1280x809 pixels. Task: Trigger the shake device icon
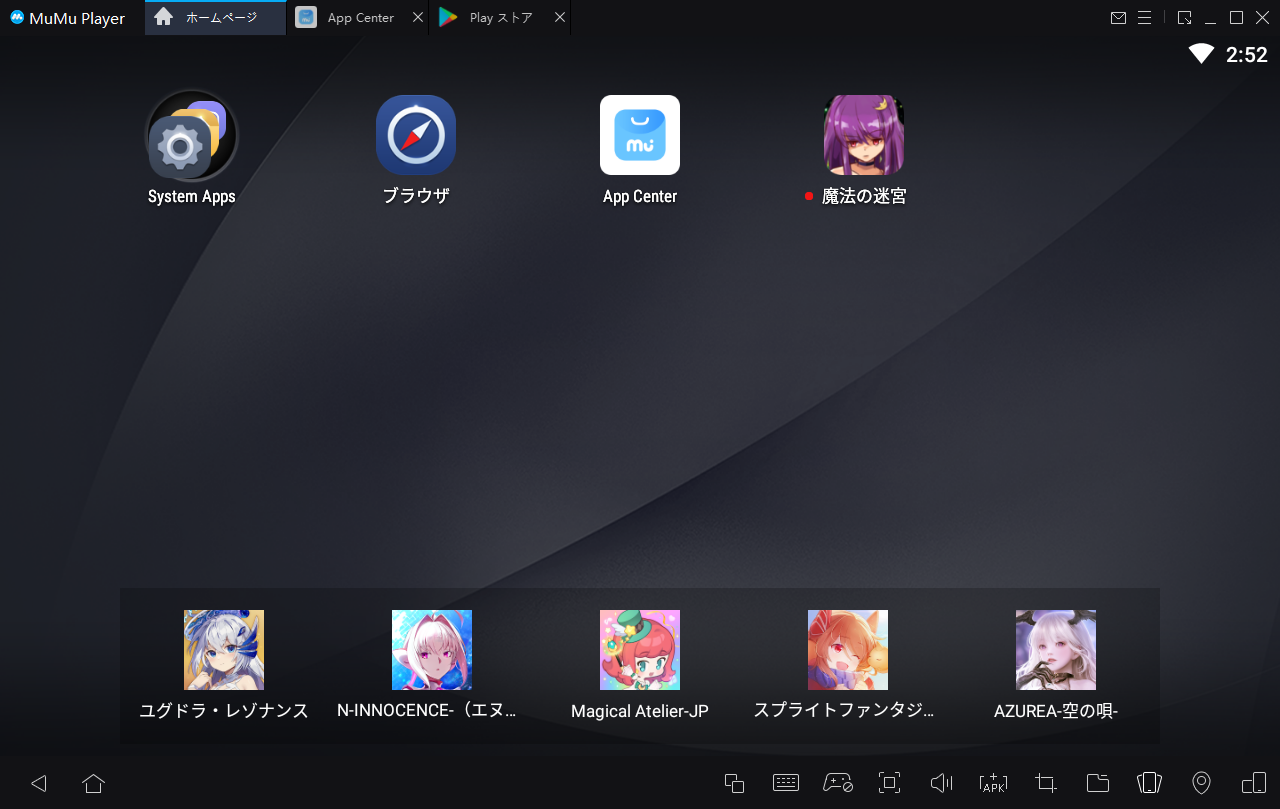[1150, 783]
